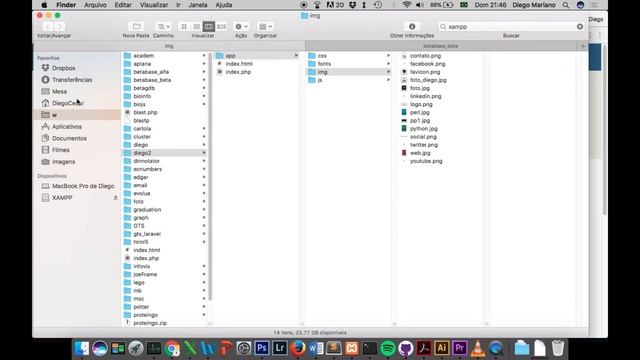Open Filmes in the sidebar
Image resolution: width=640 pixels, height=360 pixels.
60,150
